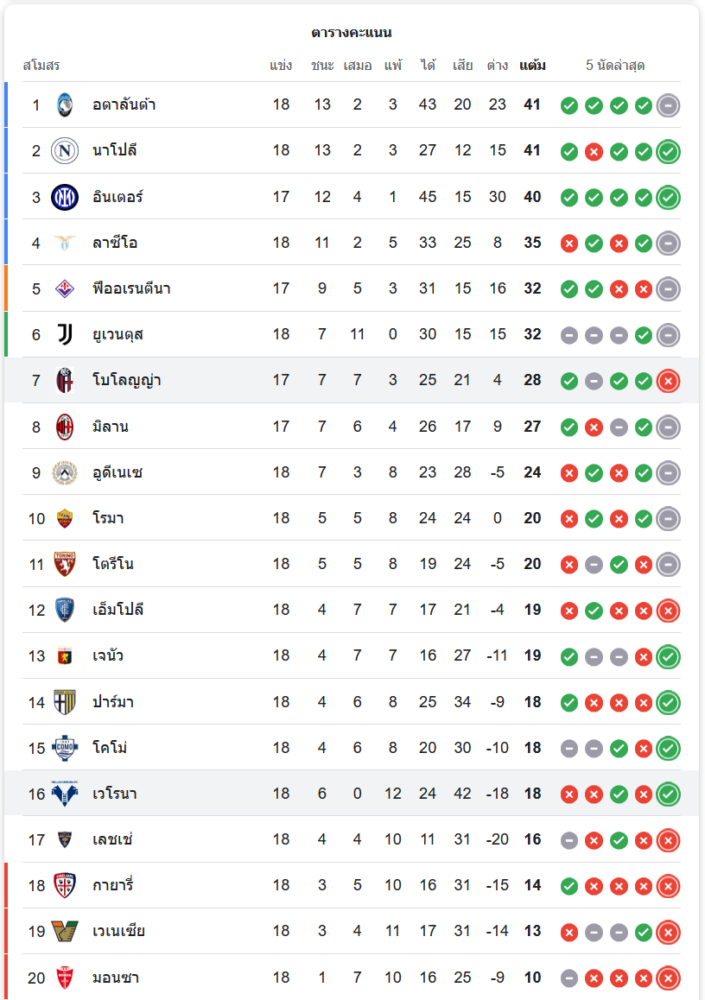The height and width of the screenshot is (1000, 705).
Task: Click the Napoli club crest icon
Action: tap(65, 151)
